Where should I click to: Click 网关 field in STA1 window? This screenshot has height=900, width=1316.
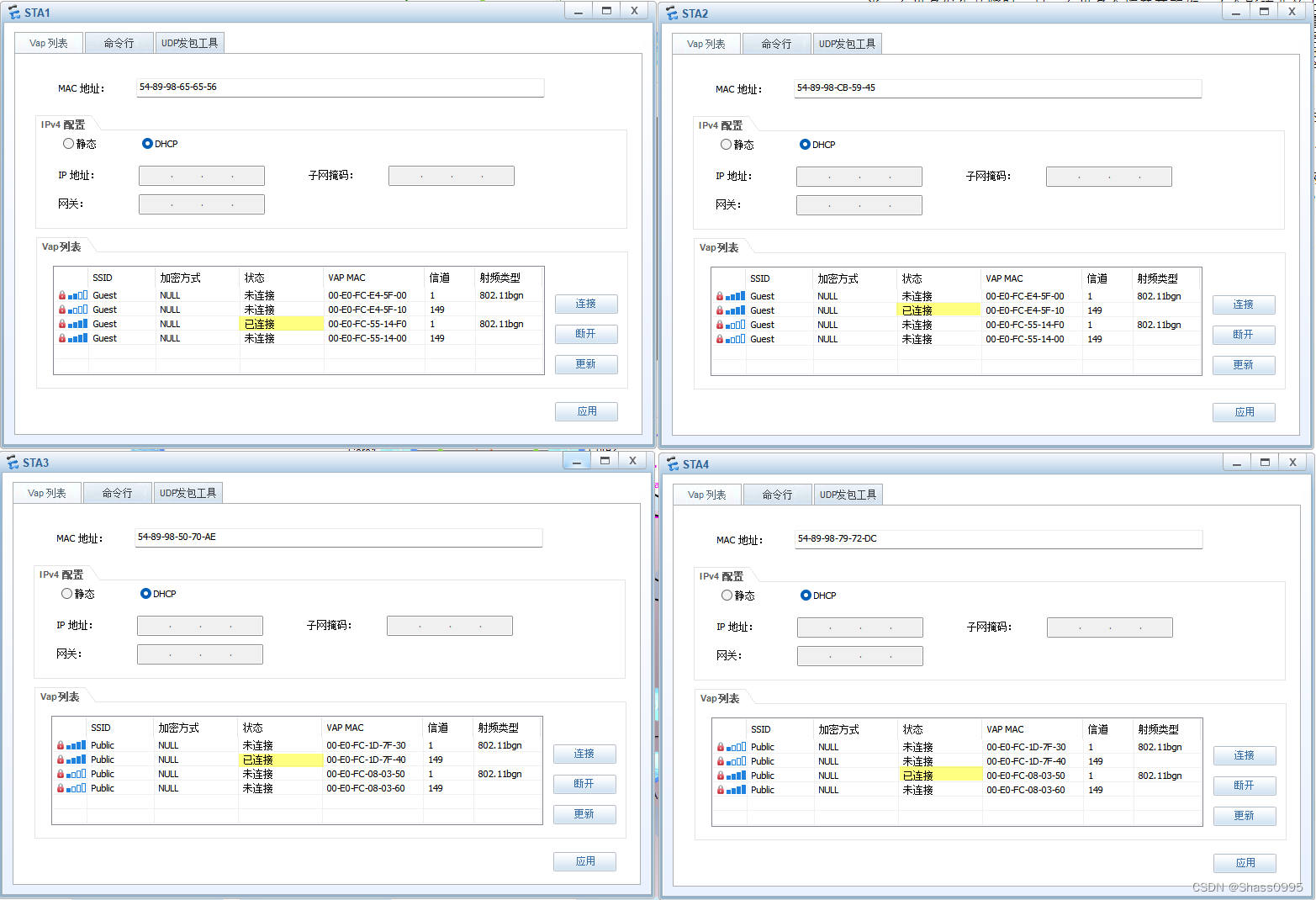(202, 204)
